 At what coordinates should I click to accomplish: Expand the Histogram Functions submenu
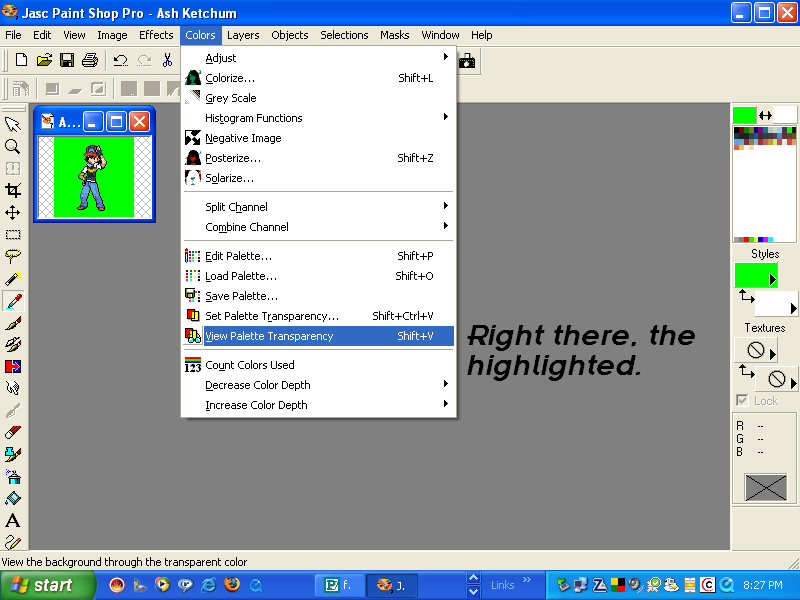(318, 118)
